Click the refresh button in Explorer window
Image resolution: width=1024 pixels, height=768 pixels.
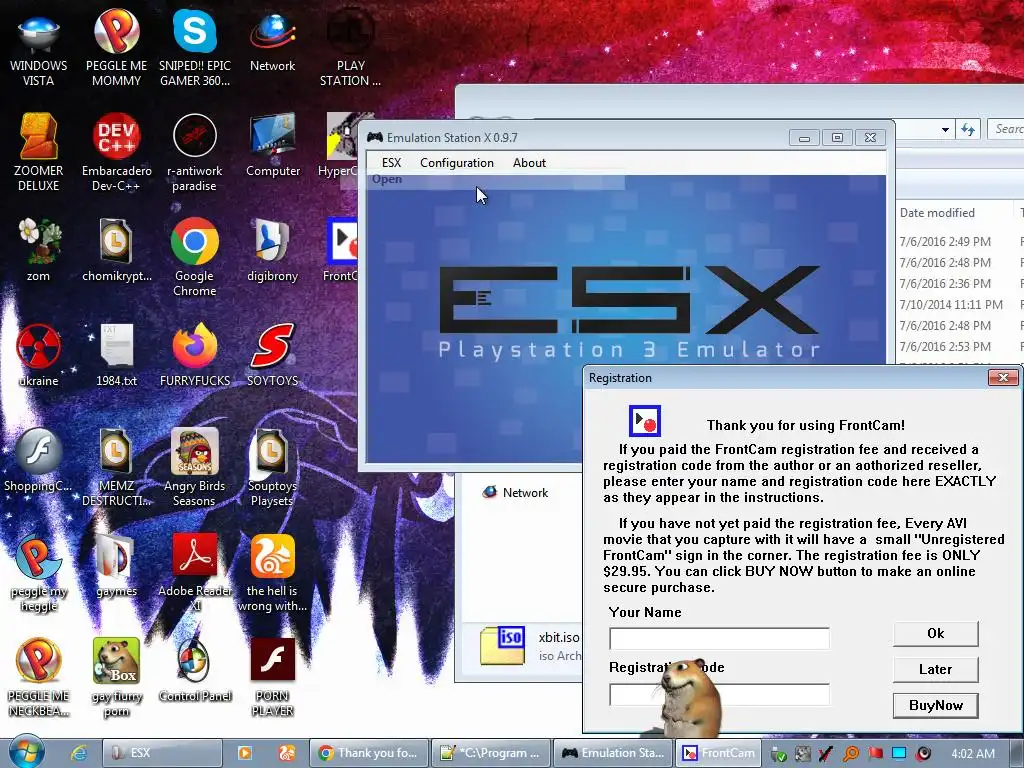point(968,130)
